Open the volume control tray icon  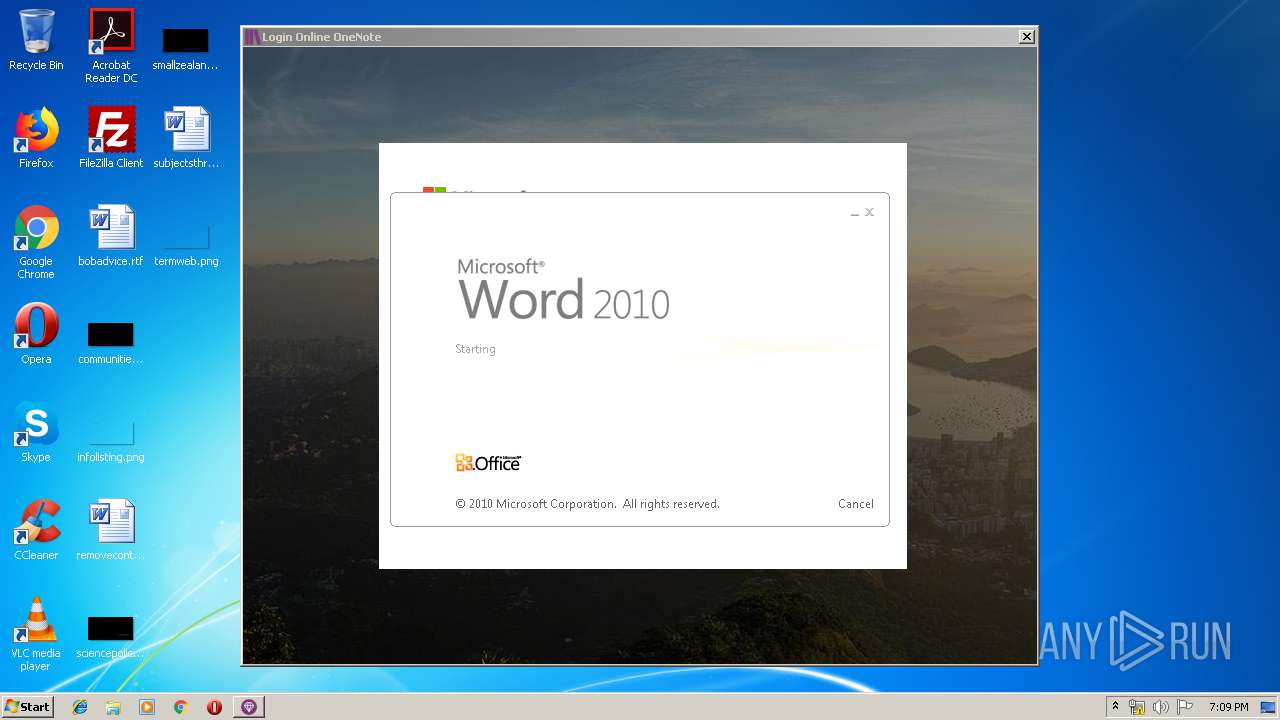pos(1161,707)
